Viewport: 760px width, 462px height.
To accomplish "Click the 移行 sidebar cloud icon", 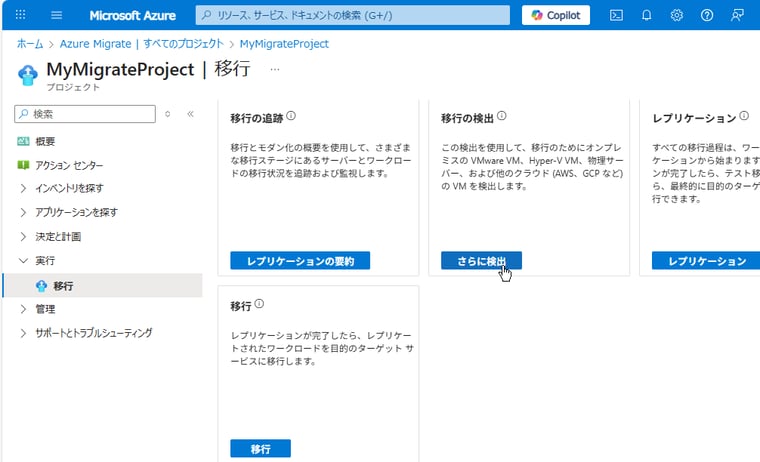I will click(41, 286).
